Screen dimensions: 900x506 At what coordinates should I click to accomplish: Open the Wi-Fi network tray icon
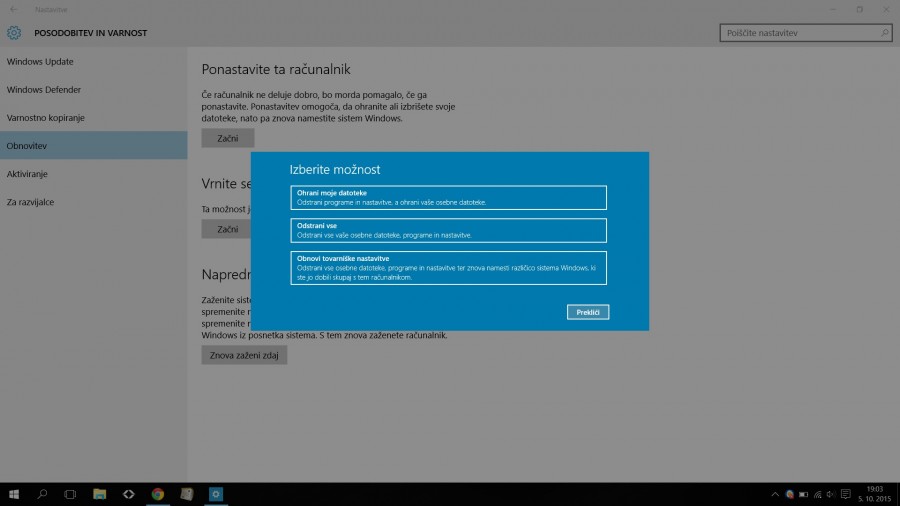coord(817,494)
